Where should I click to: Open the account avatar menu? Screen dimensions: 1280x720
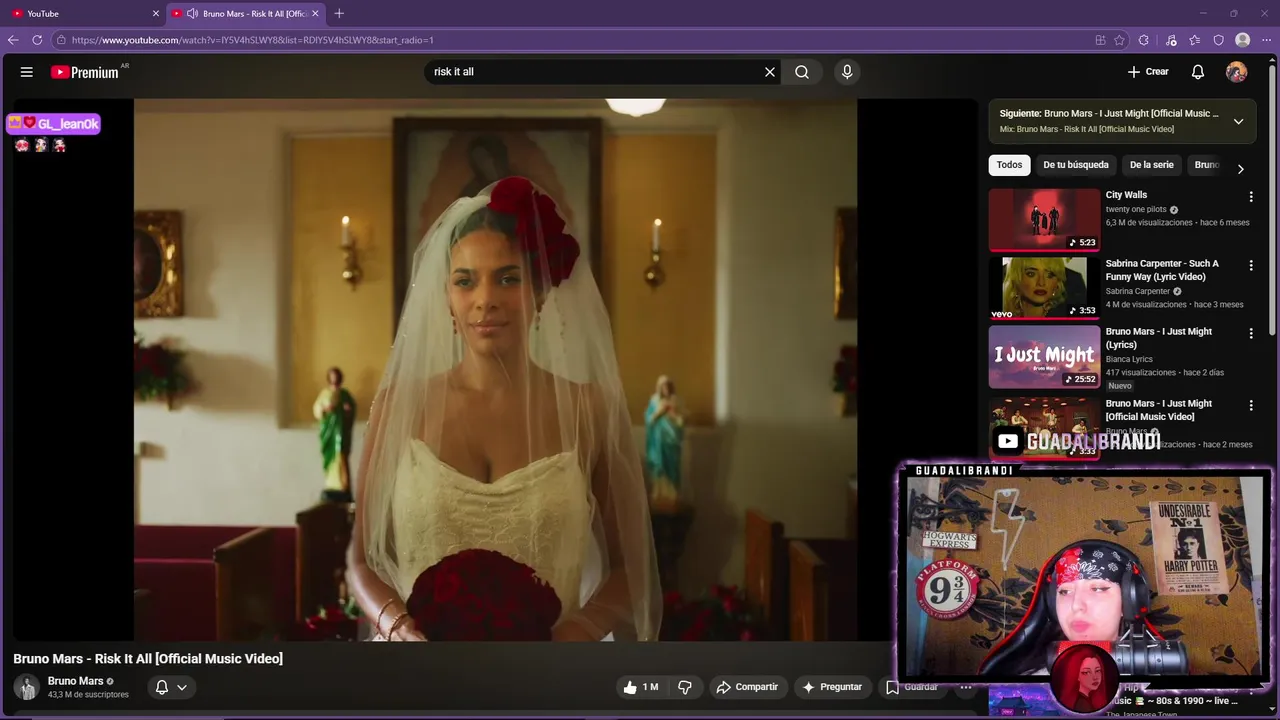point(1237,72)
